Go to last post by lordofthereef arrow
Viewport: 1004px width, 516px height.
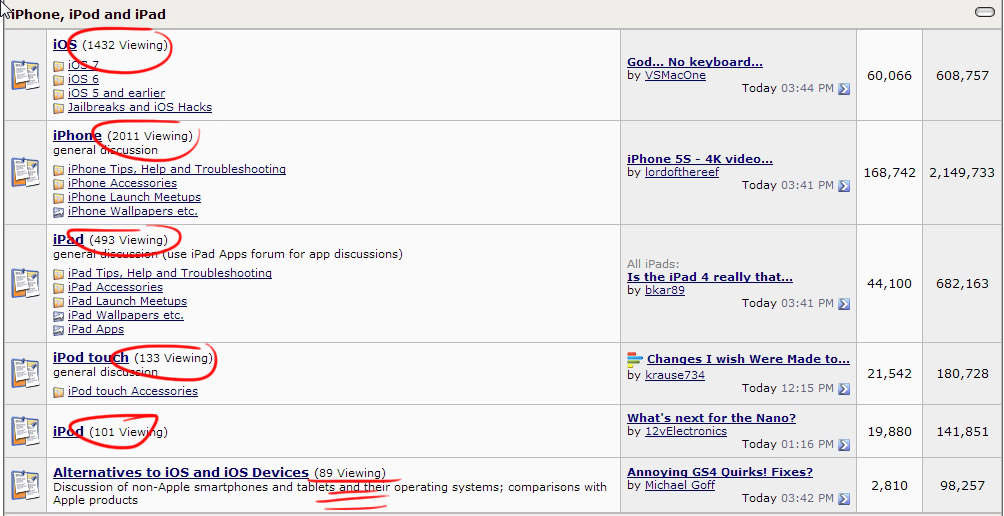pos(844,186)
